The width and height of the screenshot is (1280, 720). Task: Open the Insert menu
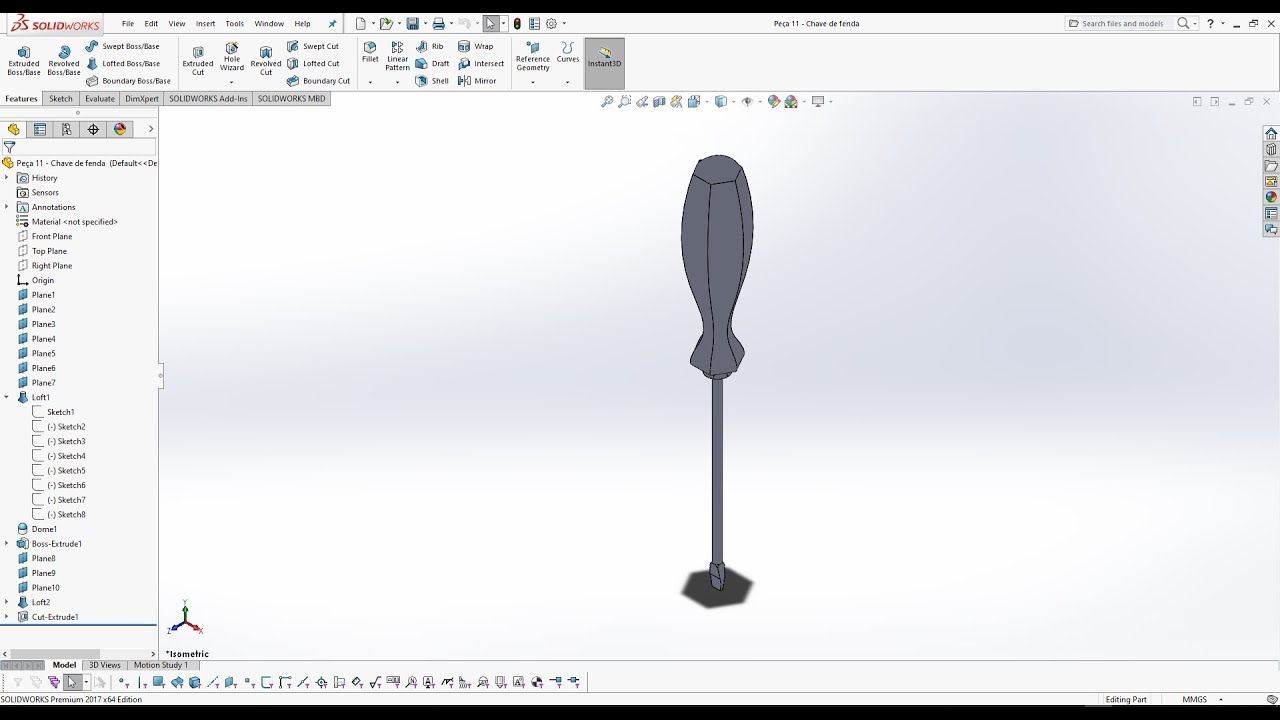point(205,23)
